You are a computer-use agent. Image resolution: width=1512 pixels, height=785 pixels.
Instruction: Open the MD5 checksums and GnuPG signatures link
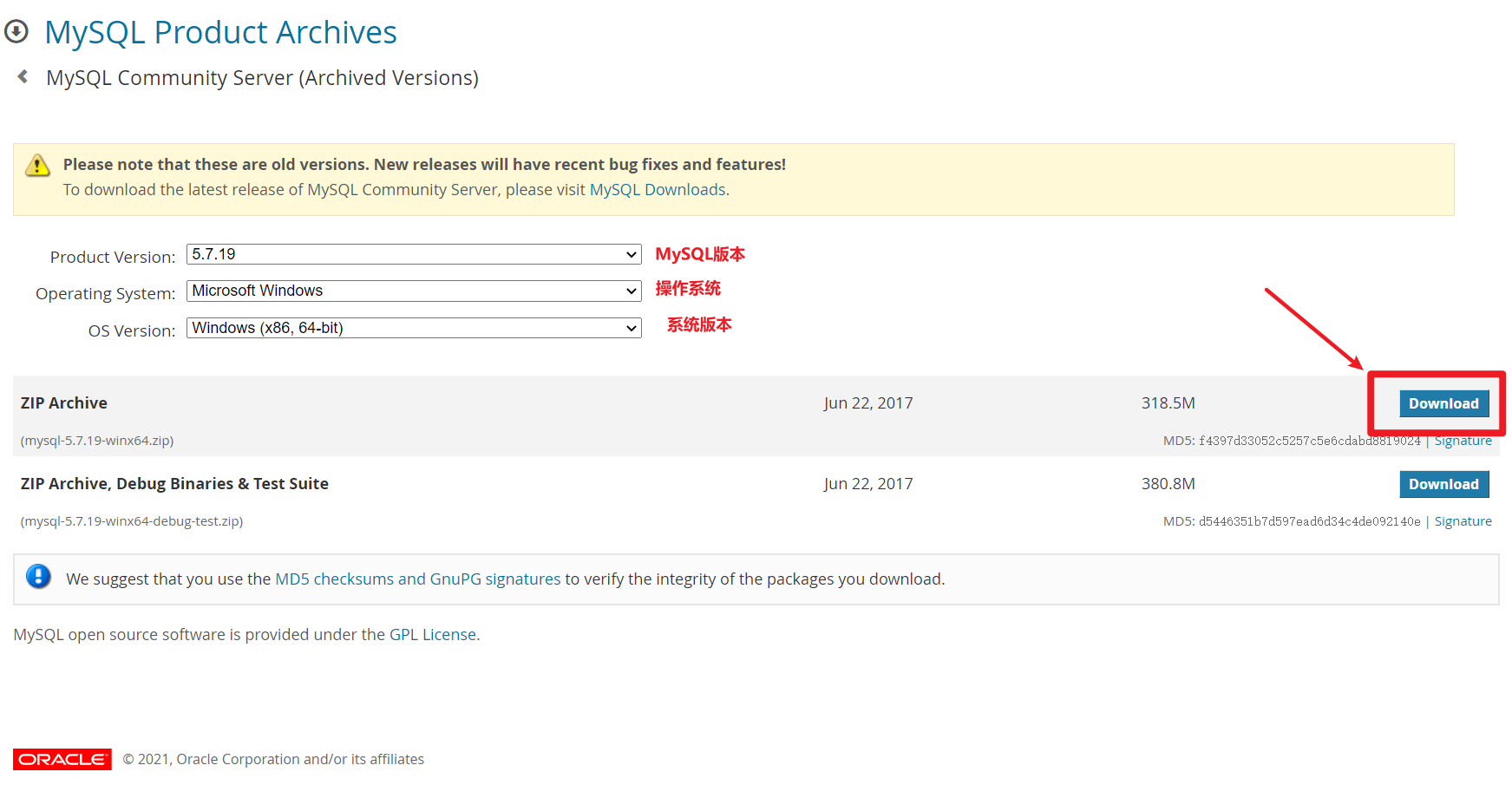[418, 579]
